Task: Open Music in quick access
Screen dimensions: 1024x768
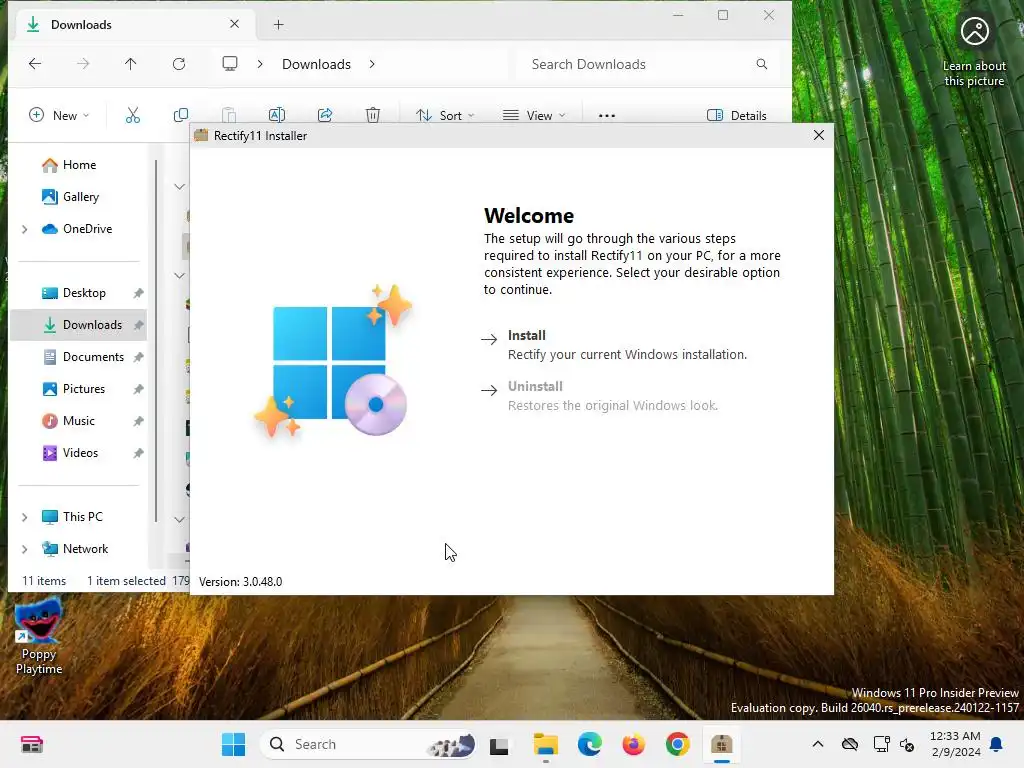Action: [69, 421]
